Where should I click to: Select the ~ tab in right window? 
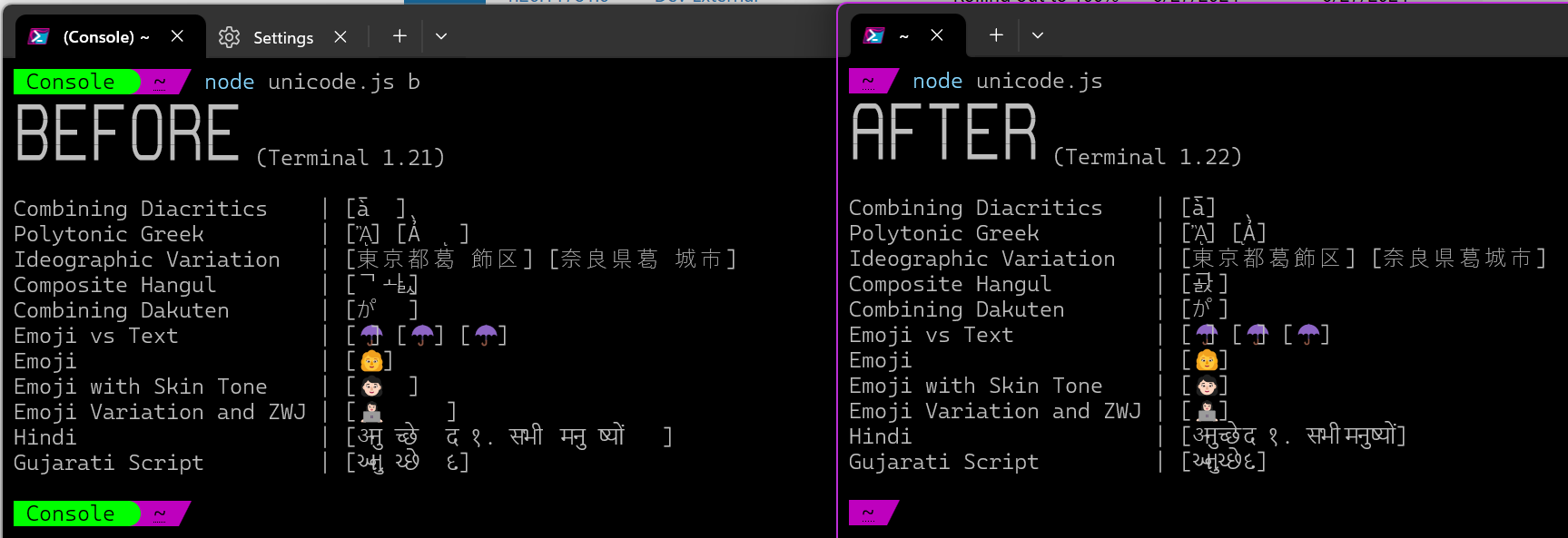pyautogui.click(x=909, y=35)
